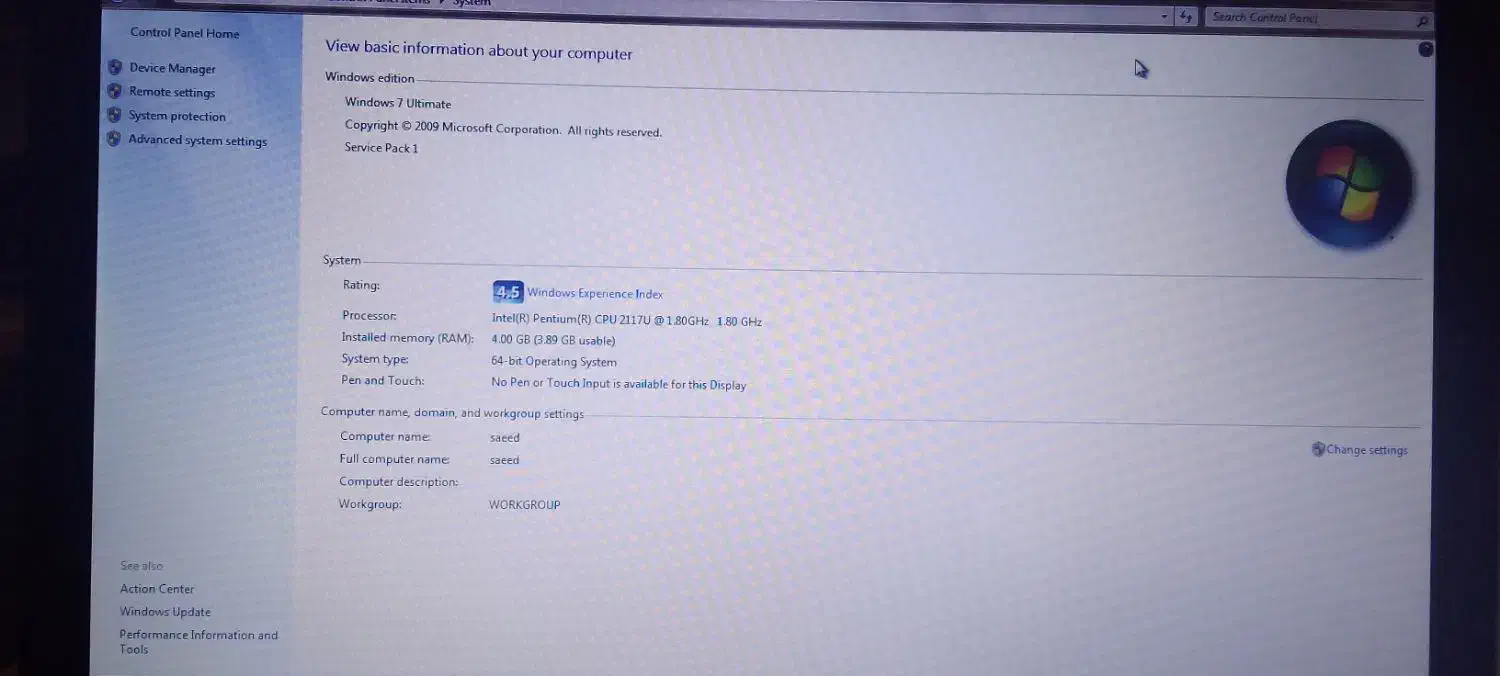Open the Remote settings link
Image resolution: width=1500 pixels, height=676 pixels.
pos(172,92)
